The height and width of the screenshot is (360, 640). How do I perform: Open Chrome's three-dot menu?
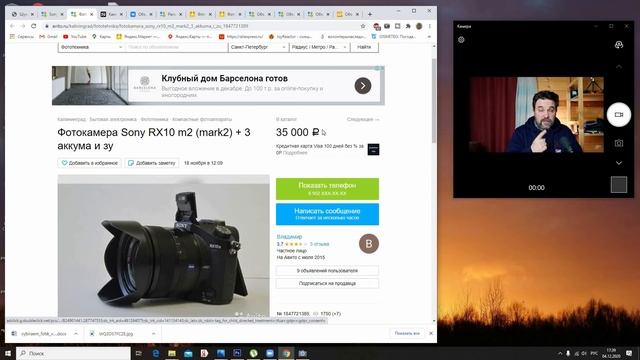click(x=429, y=26)
